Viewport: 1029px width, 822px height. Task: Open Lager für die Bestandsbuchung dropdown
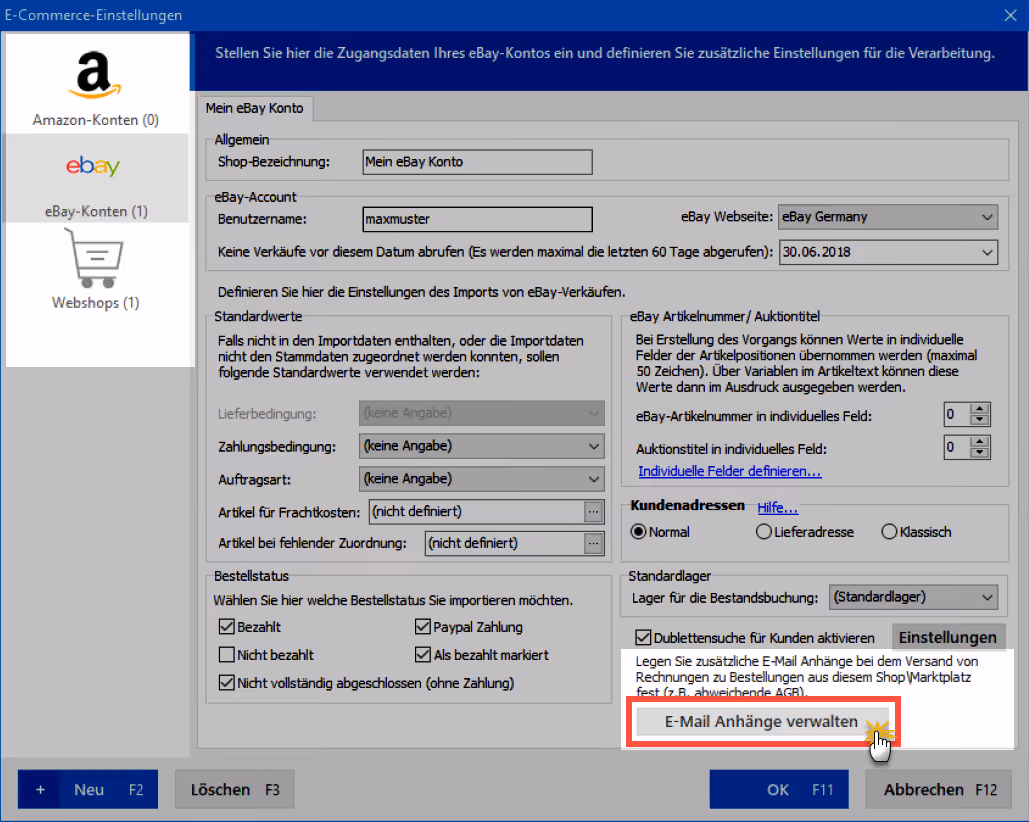tap(914, 597)
